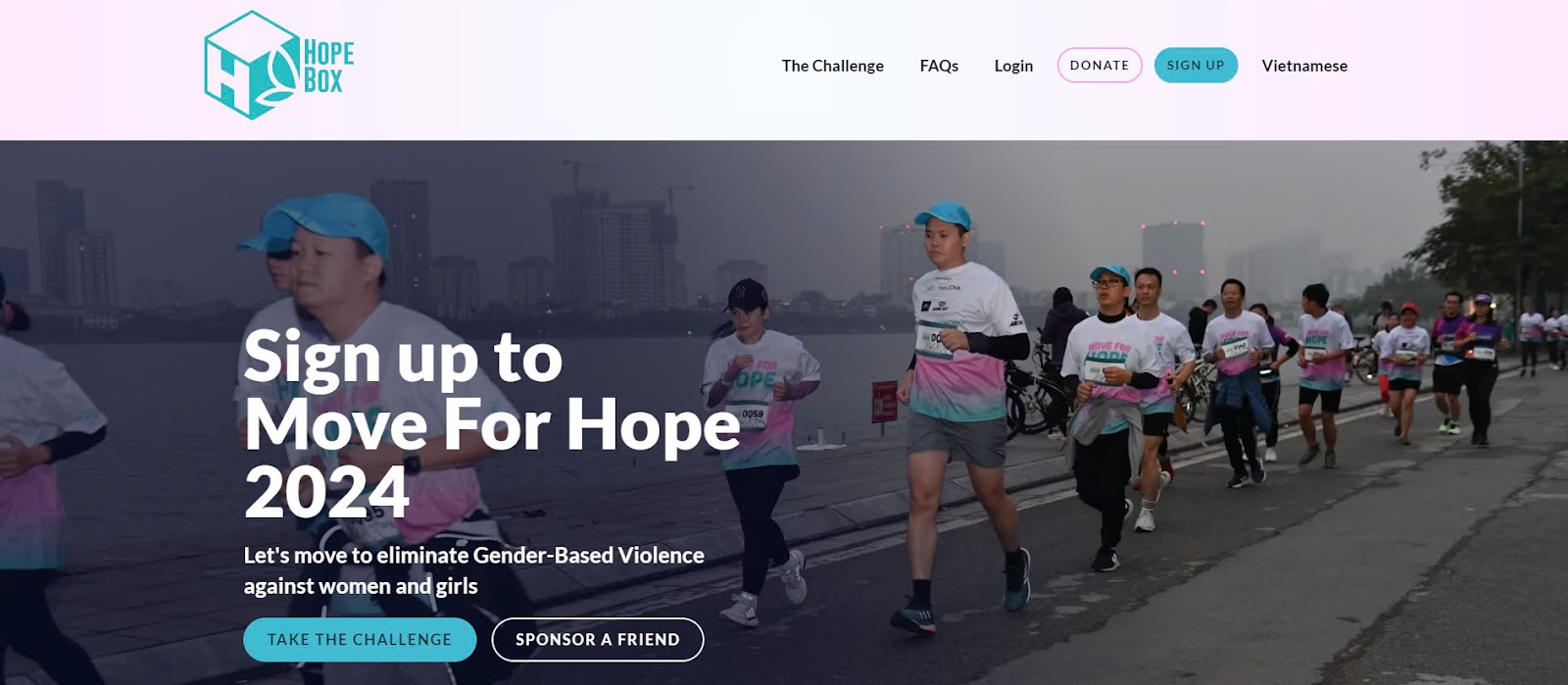Select the teal SIGN UP button
Screen dimensions: 1568x685
[1196, 66]
